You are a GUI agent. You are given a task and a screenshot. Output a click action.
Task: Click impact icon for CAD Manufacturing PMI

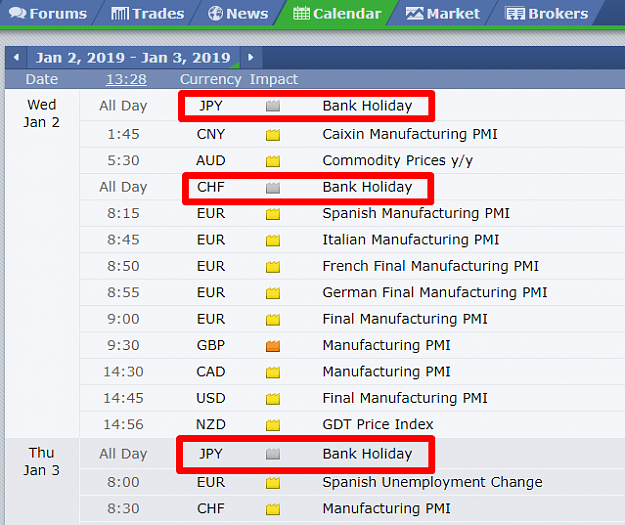[x=273, y=372]
